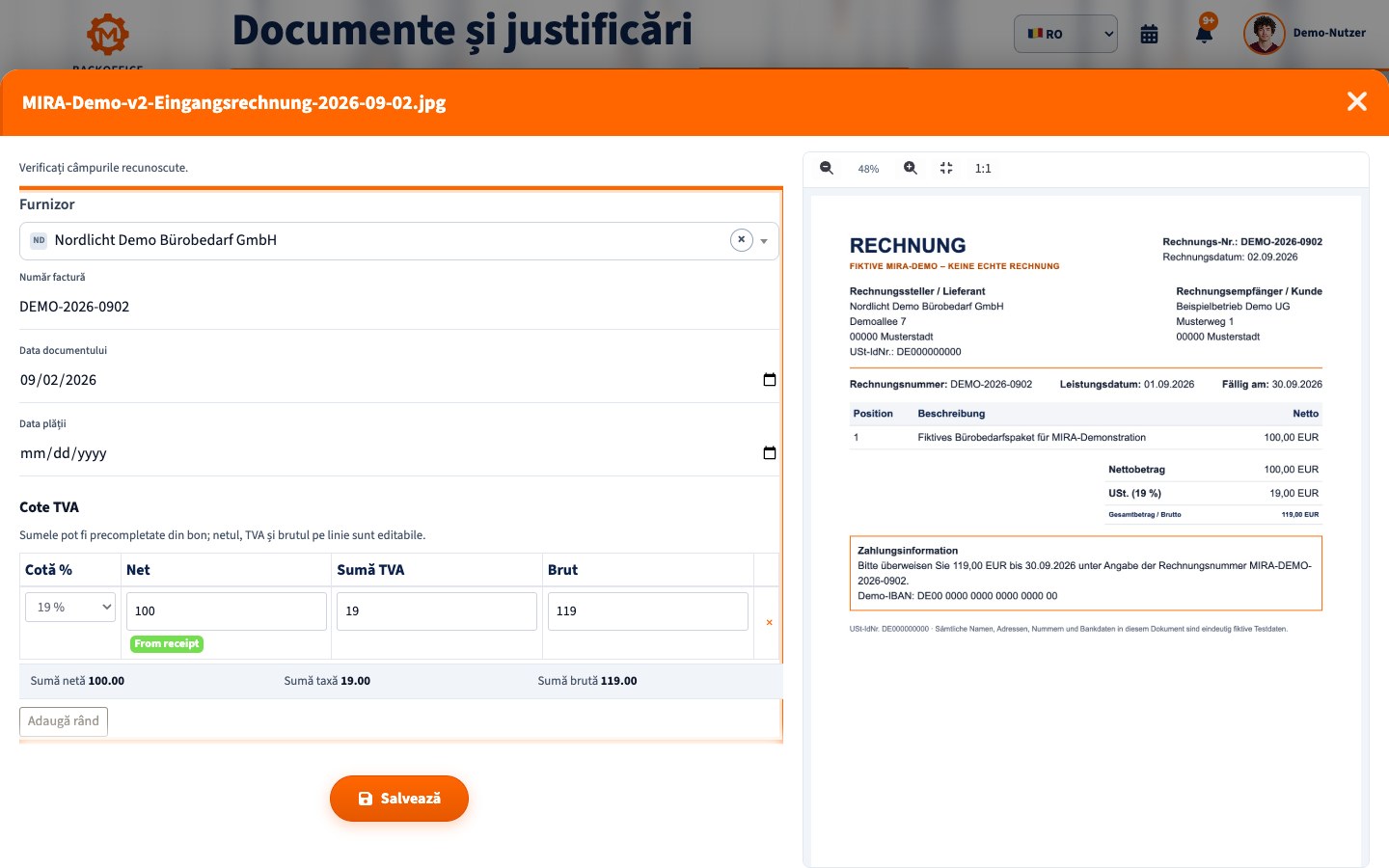Open the RO language selector
The height and width of the screenshot is (868, 1389).
(1066, 34)
